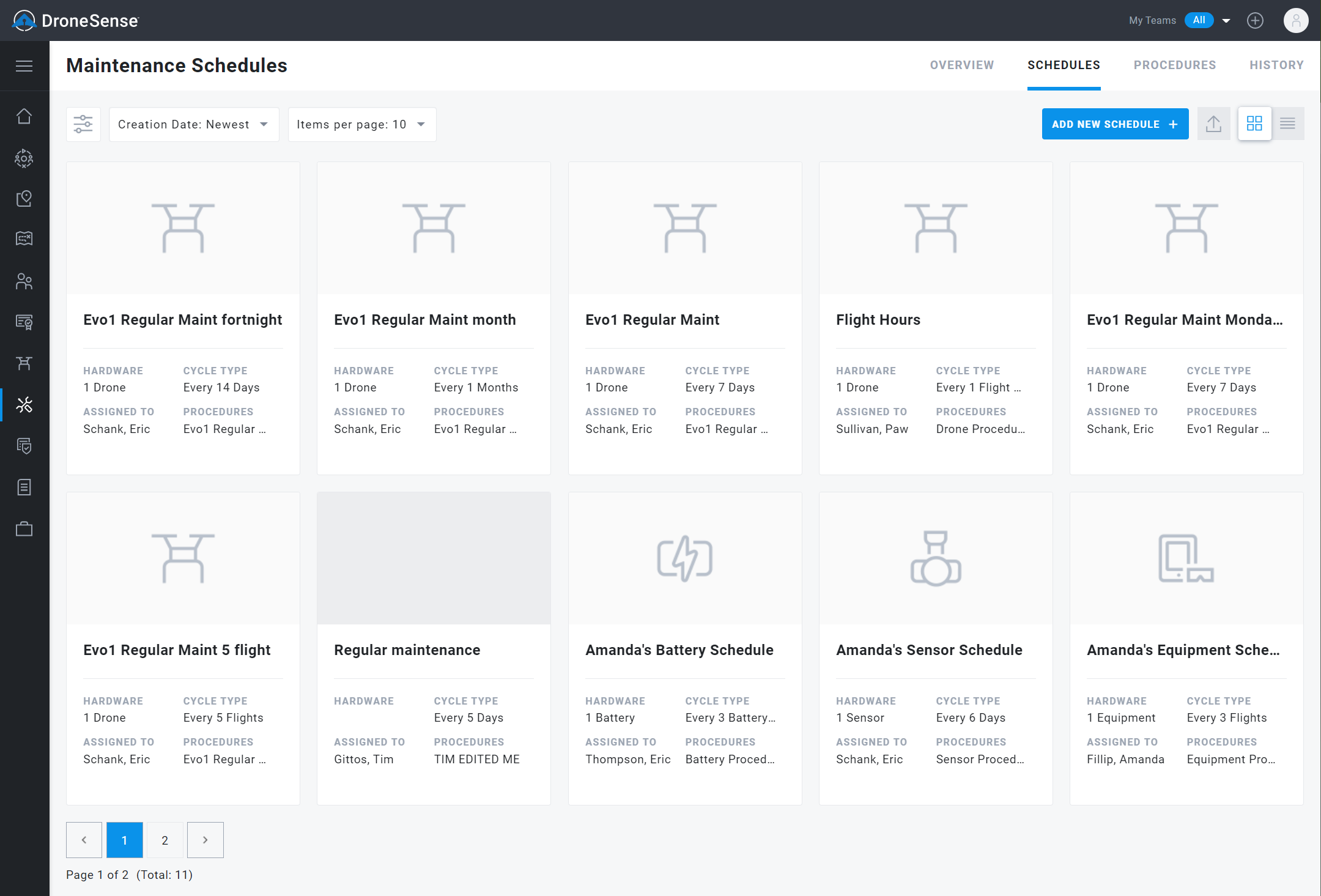Click 'Gittos, Tim' assignee
Image resolution: width=1321 pixels, height=896 pixels.
[363, 759]
